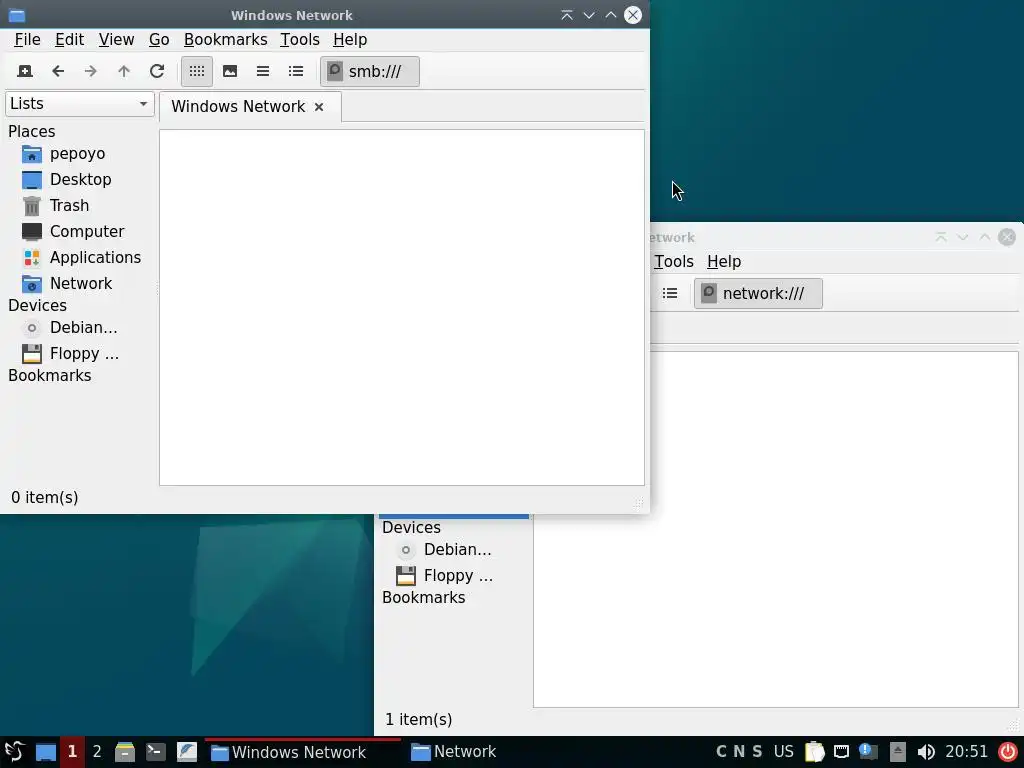Open the Lists side pane dropdown
This screenshot has height=768, width=1024.
click(80, 104)
